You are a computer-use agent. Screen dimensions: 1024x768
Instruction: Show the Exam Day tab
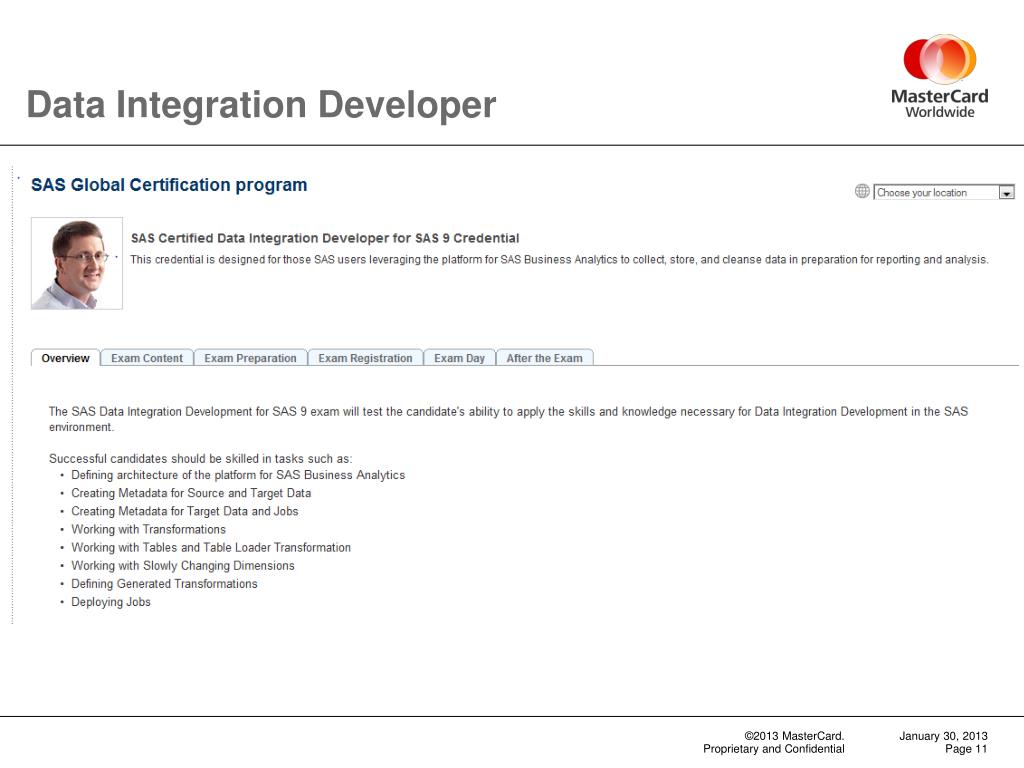pos(460,358)
